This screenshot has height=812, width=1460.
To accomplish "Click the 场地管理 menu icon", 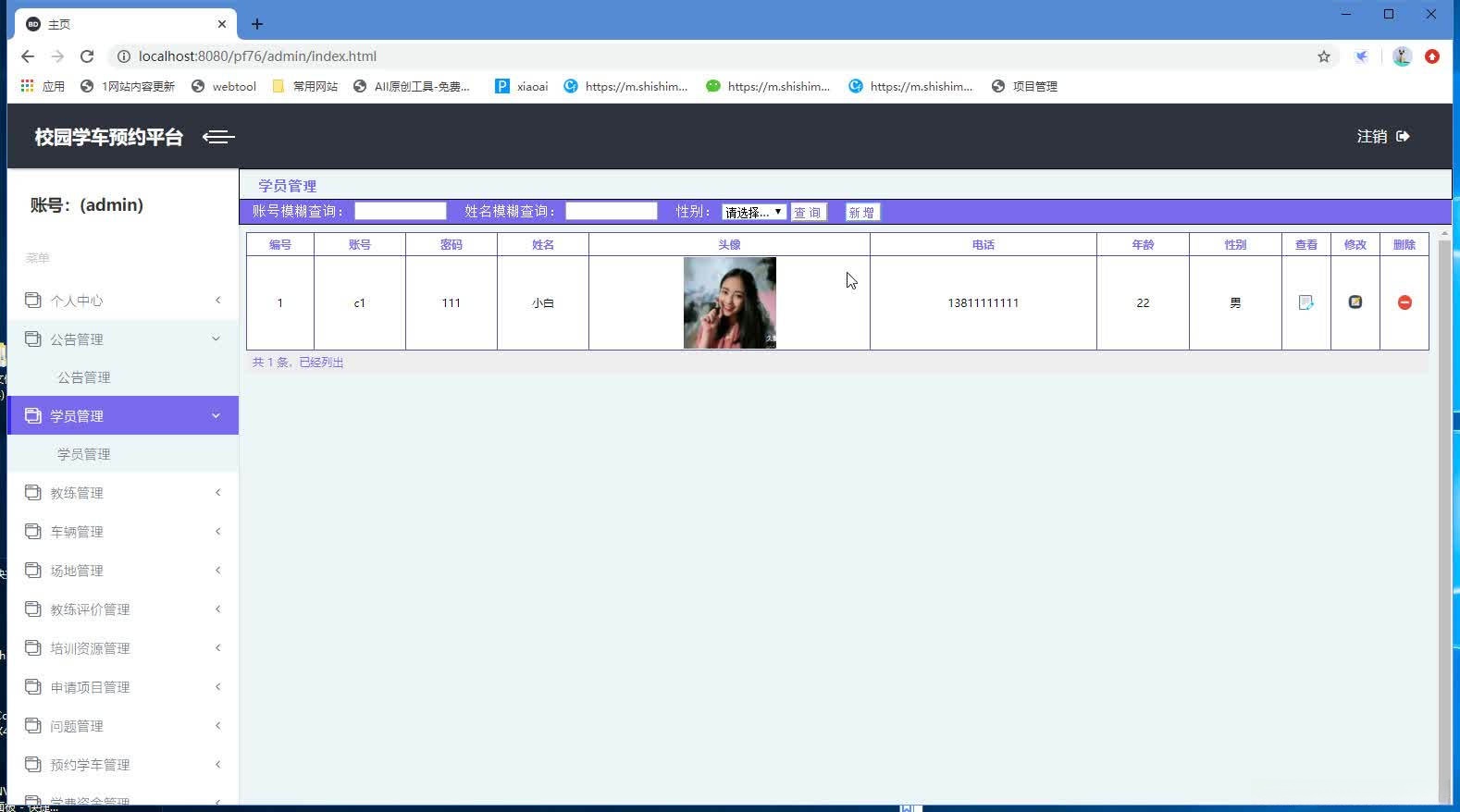I will tap(33, 570).
